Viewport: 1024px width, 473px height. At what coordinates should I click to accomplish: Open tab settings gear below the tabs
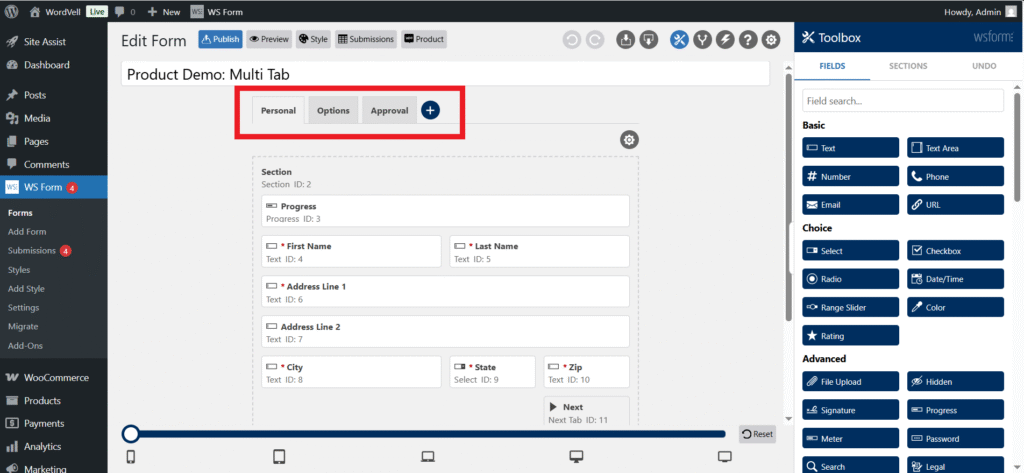point(629,140)
